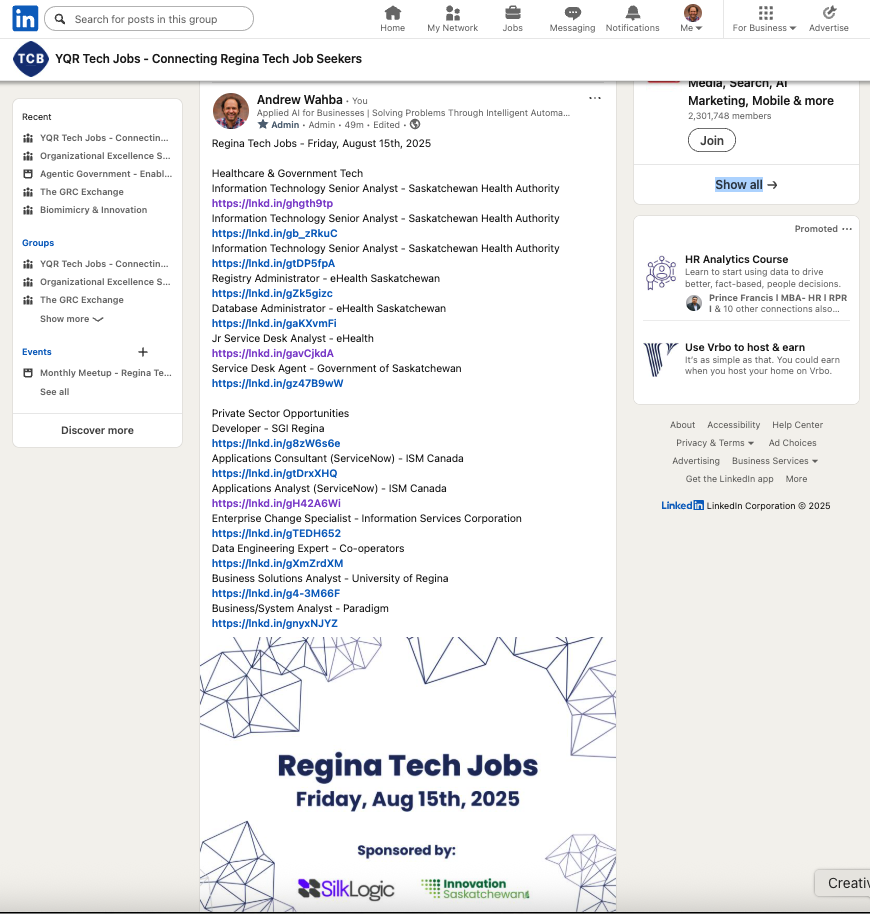Open Privacy & Terms footer dropdown

coord(715,443)
